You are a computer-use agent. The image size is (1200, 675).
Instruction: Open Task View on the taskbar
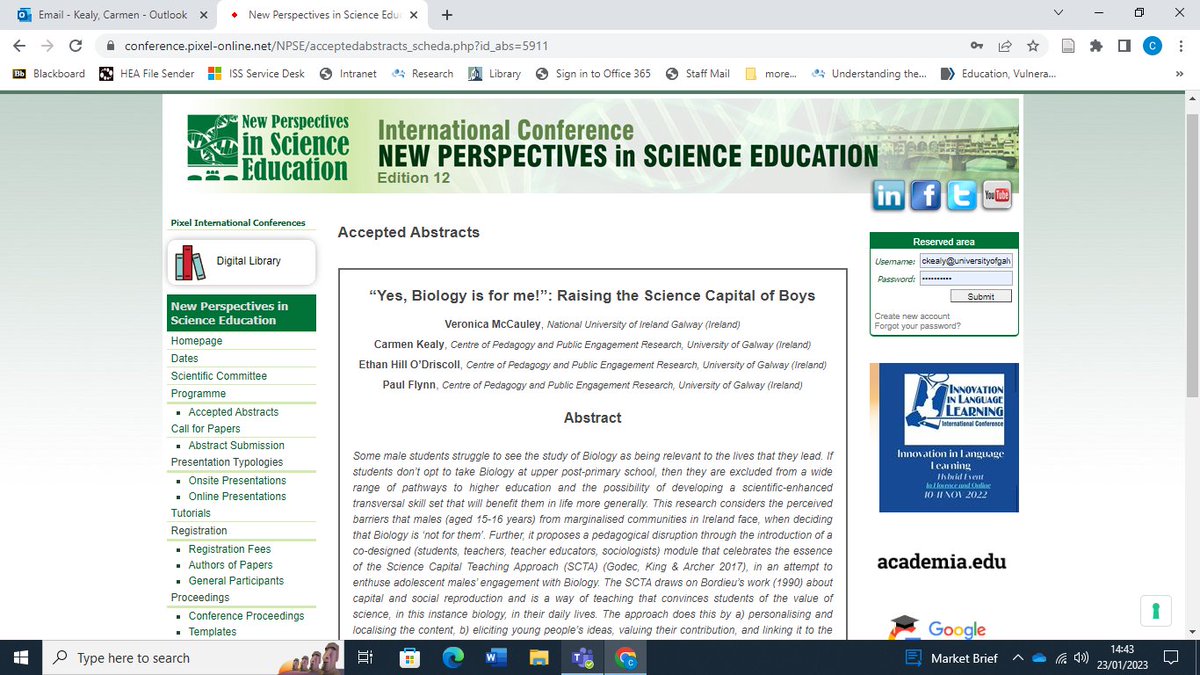(365, 657)
